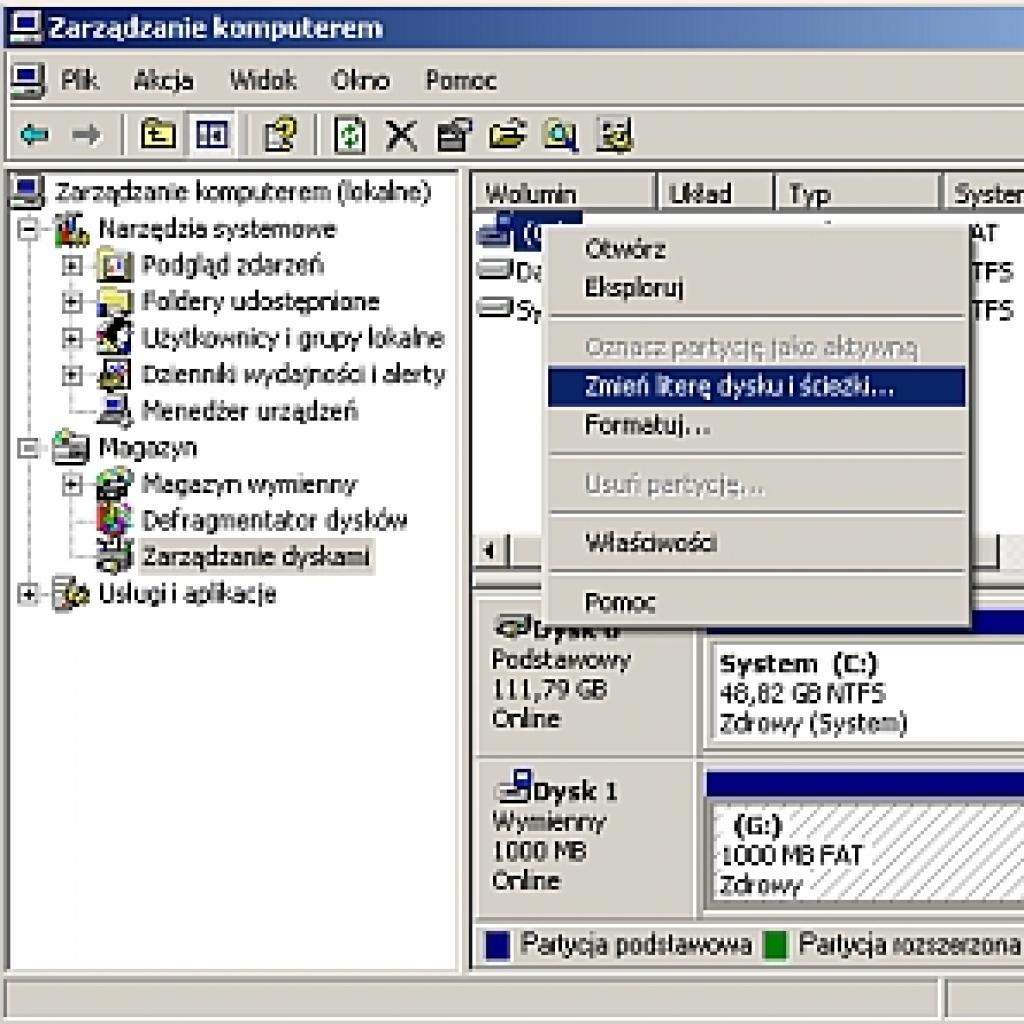Screen dimensions: 1024x1024
Task: Choose Pomoc in the context menu
Action: pyautogui.click(x=756, y=602)
